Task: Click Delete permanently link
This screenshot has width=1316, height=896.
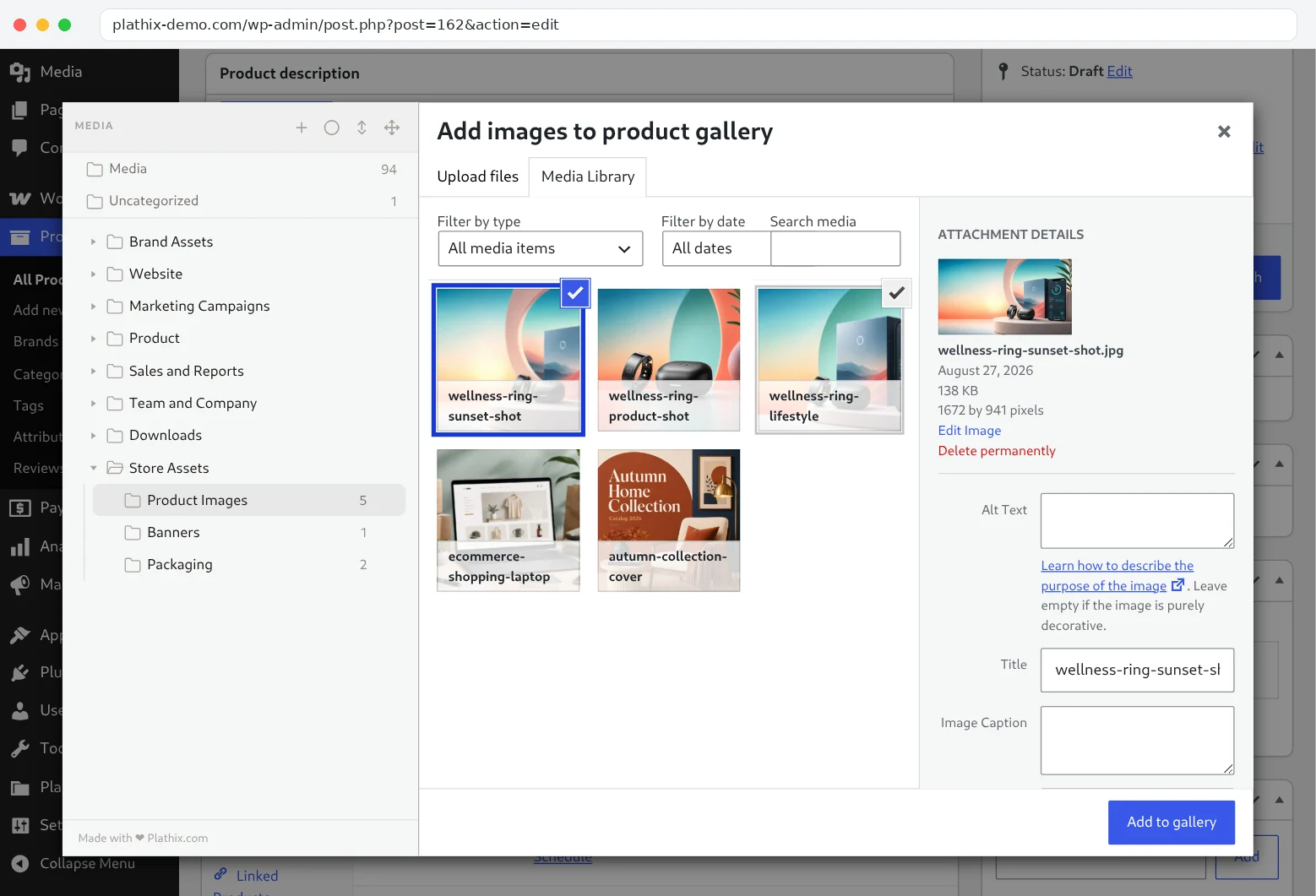Action: tap(997, 451)
